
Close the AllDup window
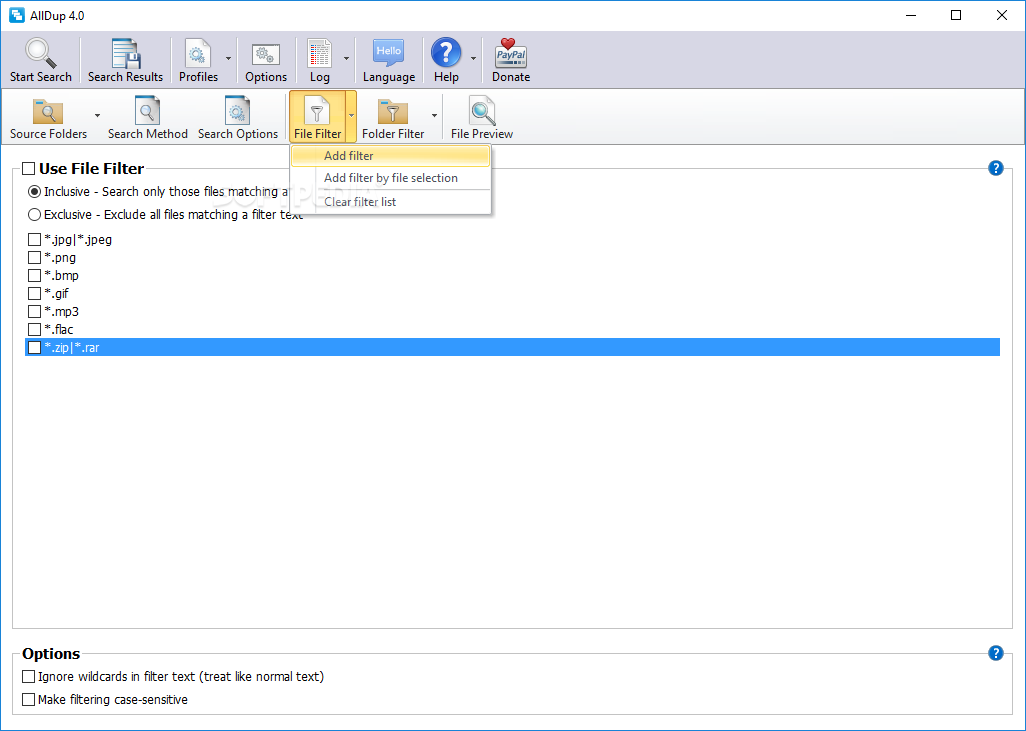tap(1002, 15)
